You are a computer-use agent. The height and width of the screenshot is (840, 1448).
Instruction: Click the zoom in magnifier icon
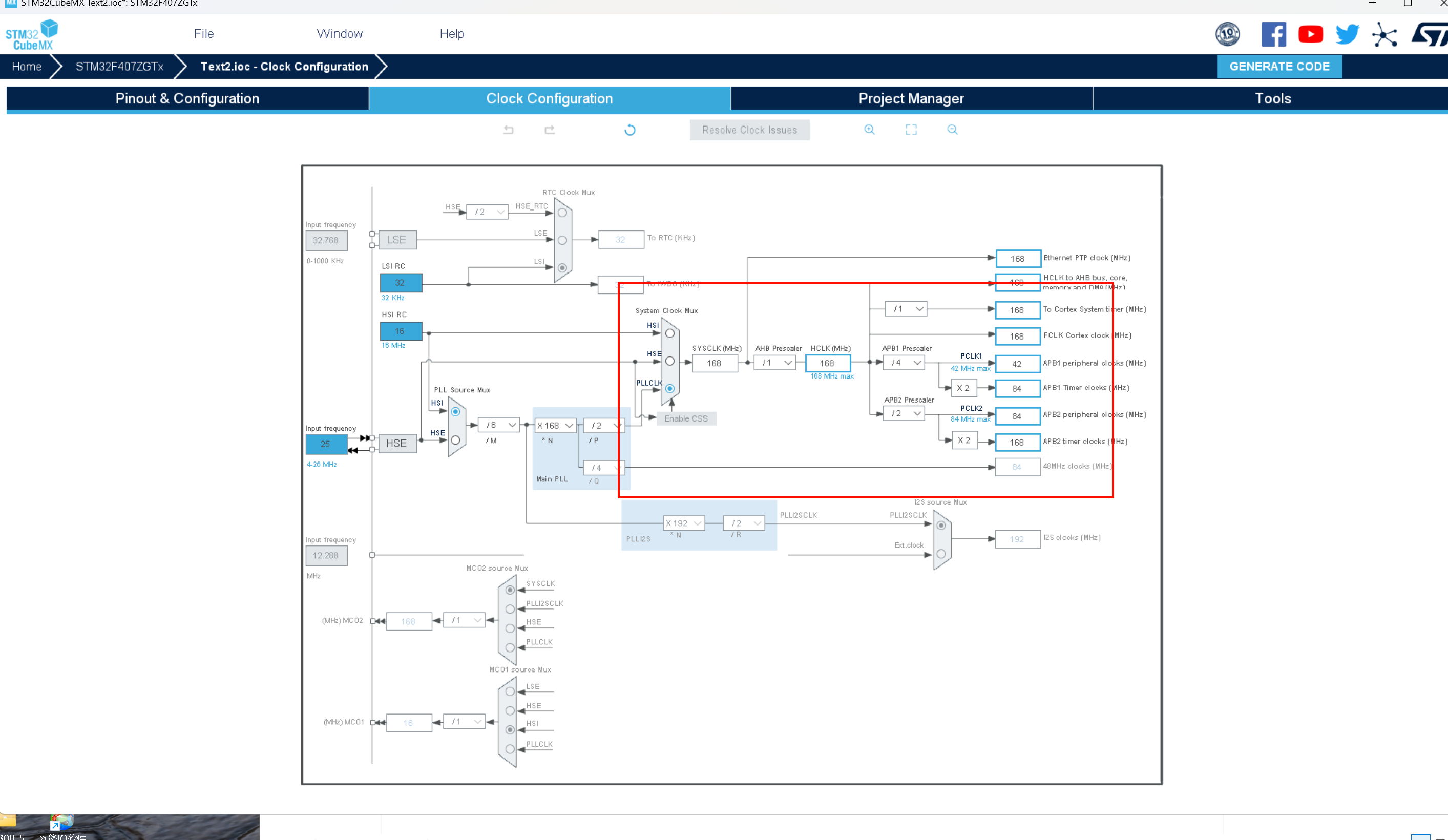(x=869, y=130)
